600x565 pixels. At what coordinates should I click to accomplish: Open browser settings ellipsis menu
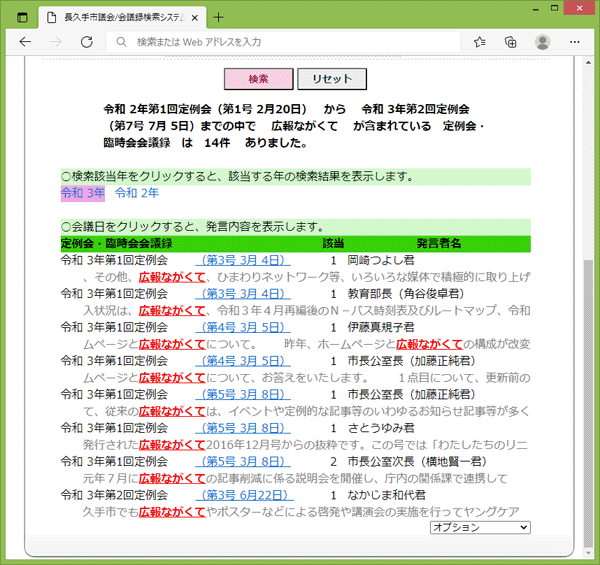[575, 42]
